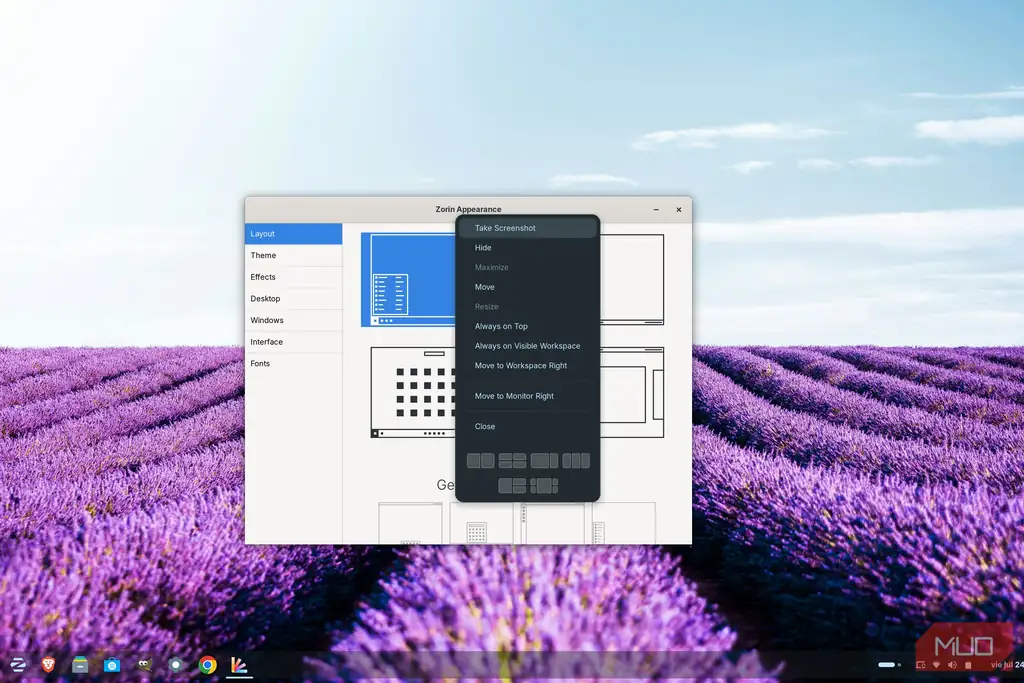This screenshot has width=1024, height=683.
Task: Choose the two equal columns tiling layout
Action: pyautogui.click(x=481, y=461)
